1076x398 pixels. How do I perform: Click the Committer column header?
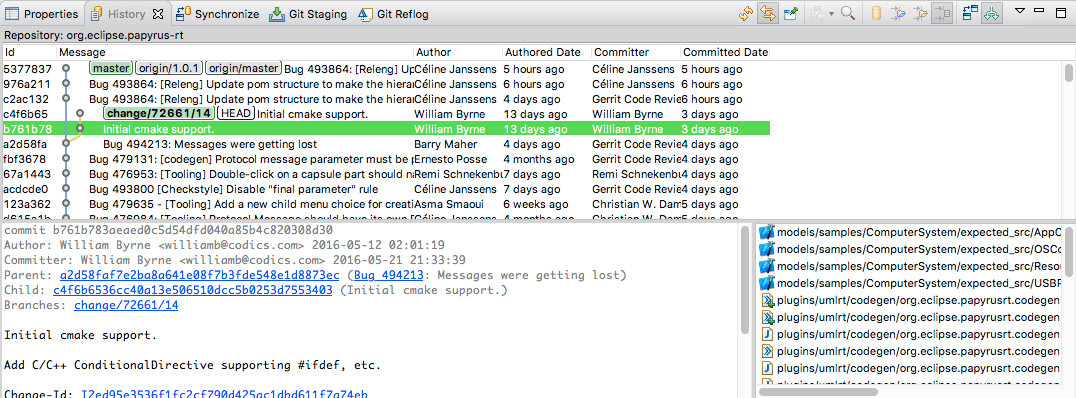(x=635, y=52)
